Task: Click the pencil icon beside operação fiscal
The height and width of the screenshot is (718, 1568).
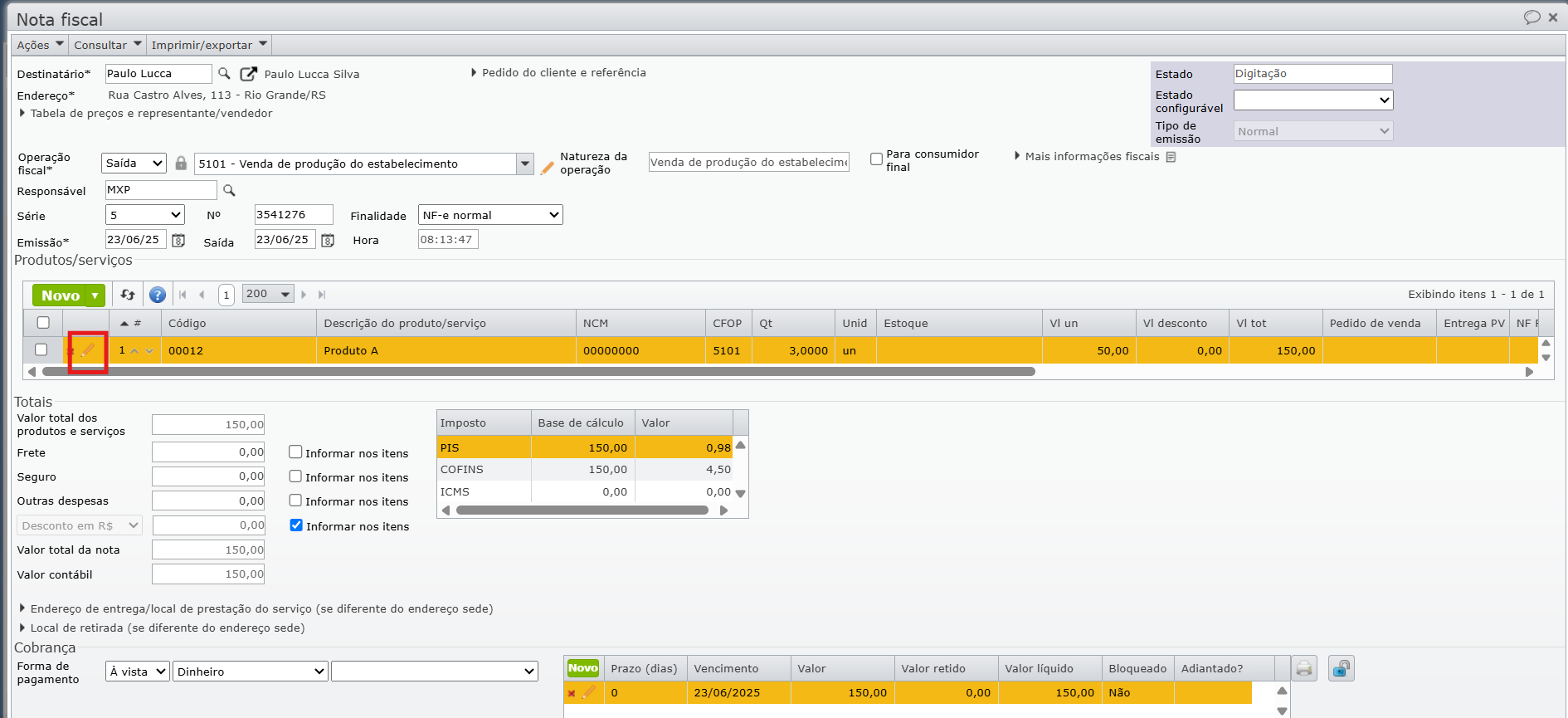Action: [547, 168]
